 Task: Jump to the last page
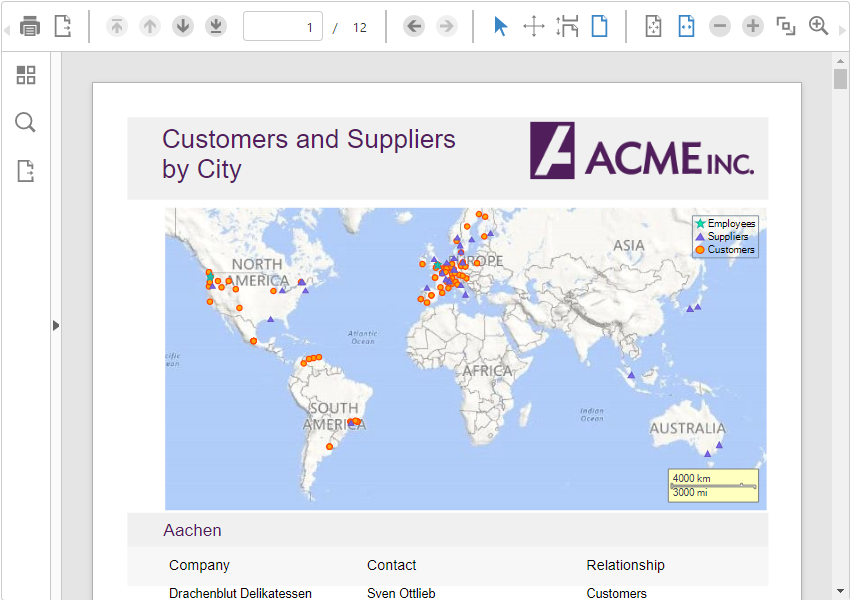point(216,26)
